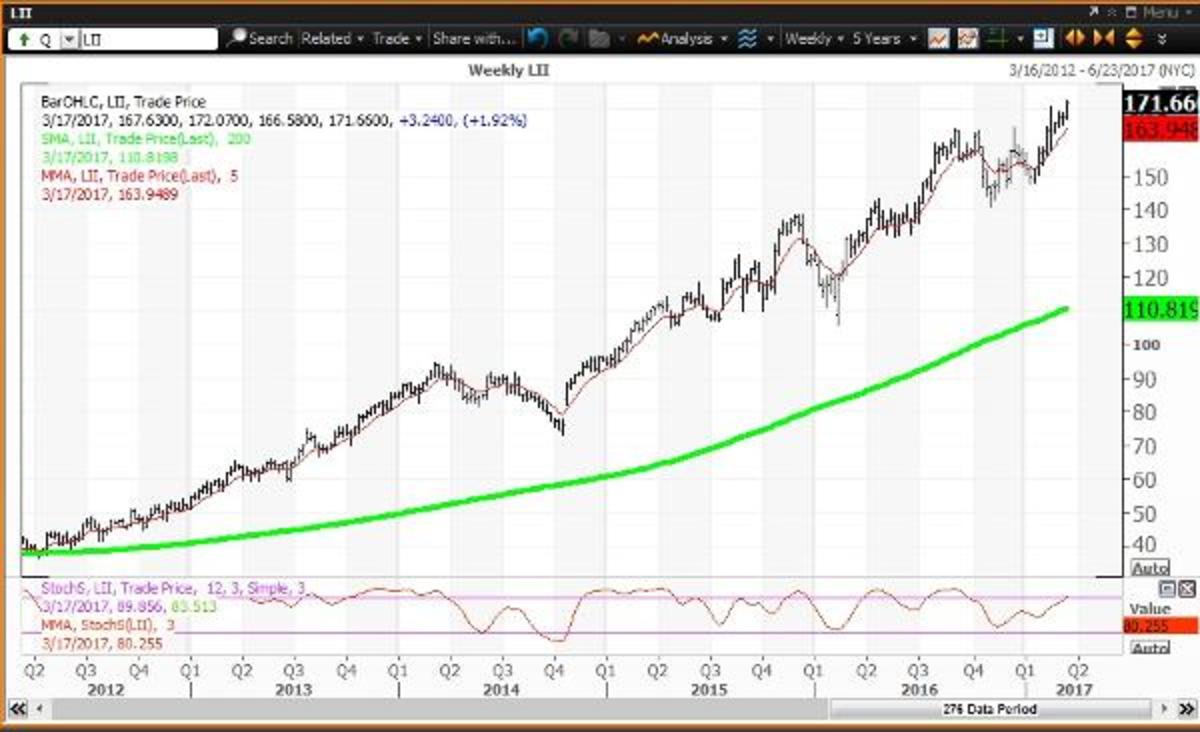
Task: Click the fast-forward double-right arrow at bottom
Action: coord(1186,709)
